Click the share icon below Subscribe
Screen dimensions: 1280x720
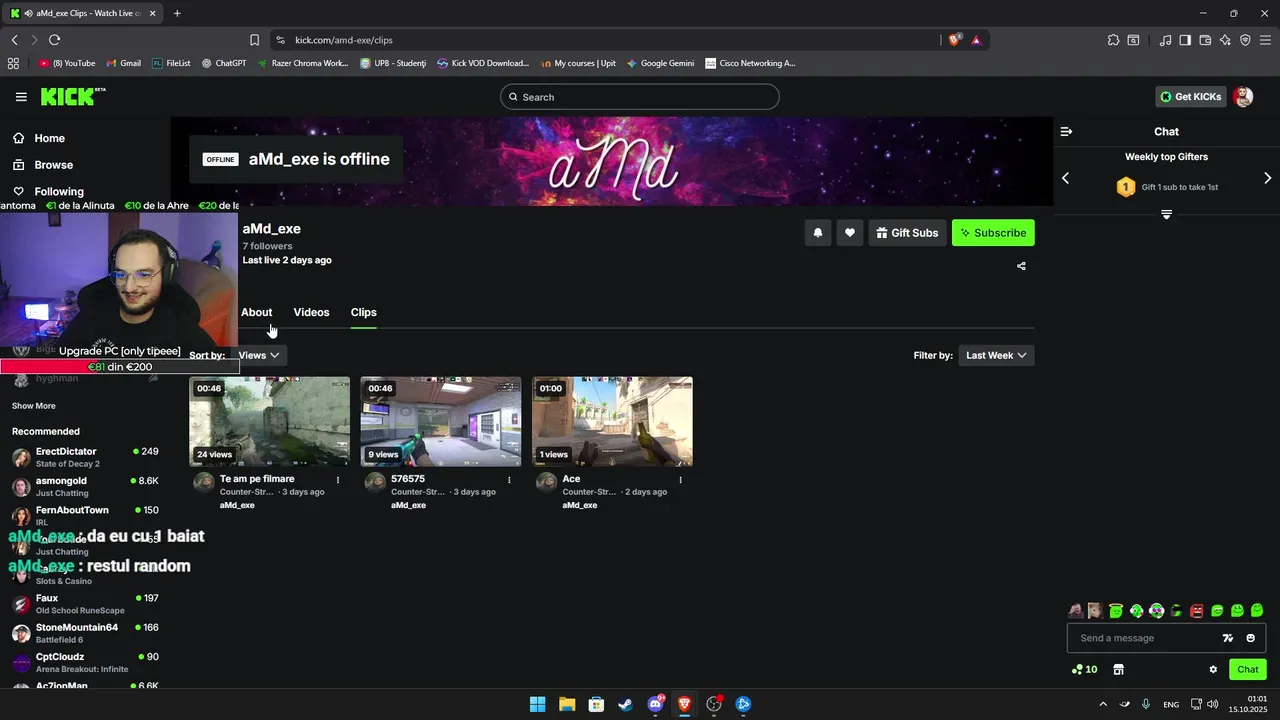click(1021, 266)
